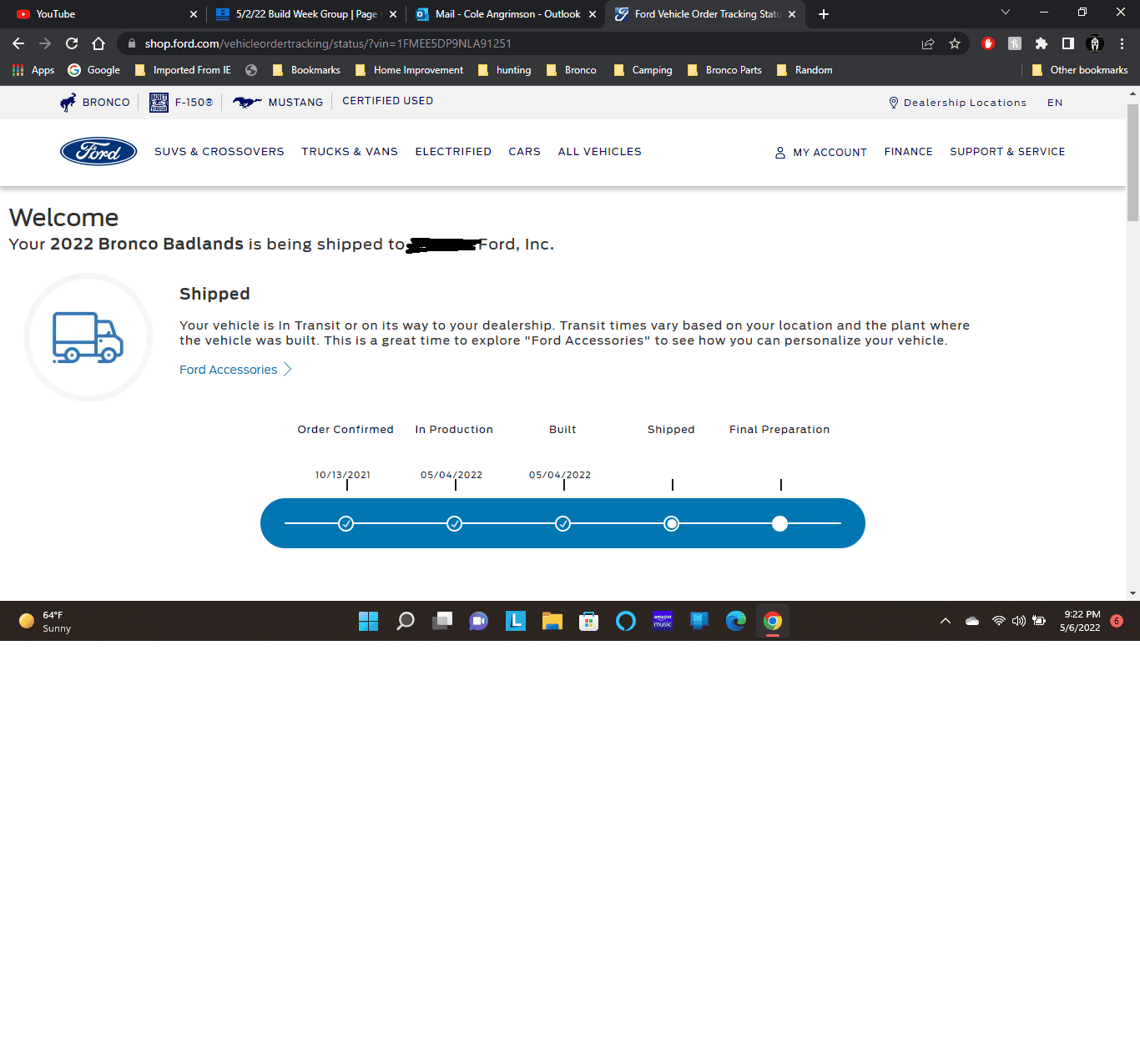Reload the page with the refresh icon
This screenshot has width=1140, height=1064.
click(x=72, y=43)
